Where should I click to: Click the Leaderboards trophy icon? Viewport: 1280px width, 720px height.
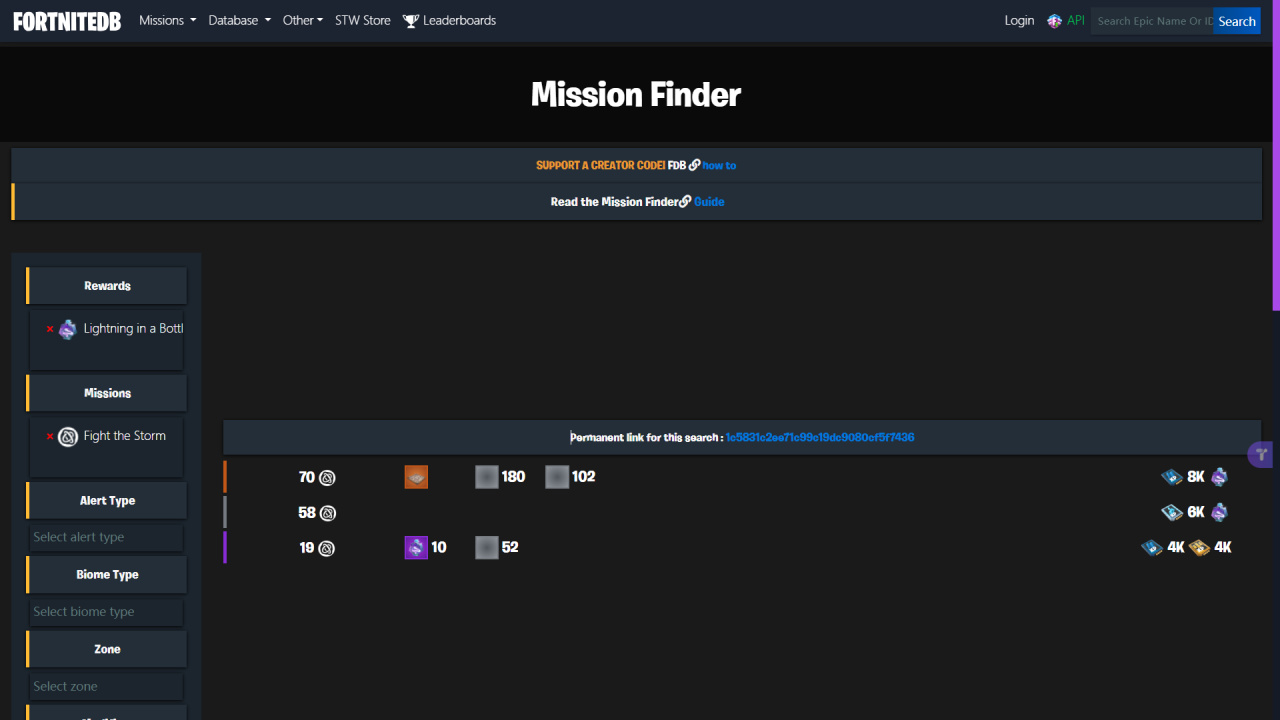(x=410, y=21)
